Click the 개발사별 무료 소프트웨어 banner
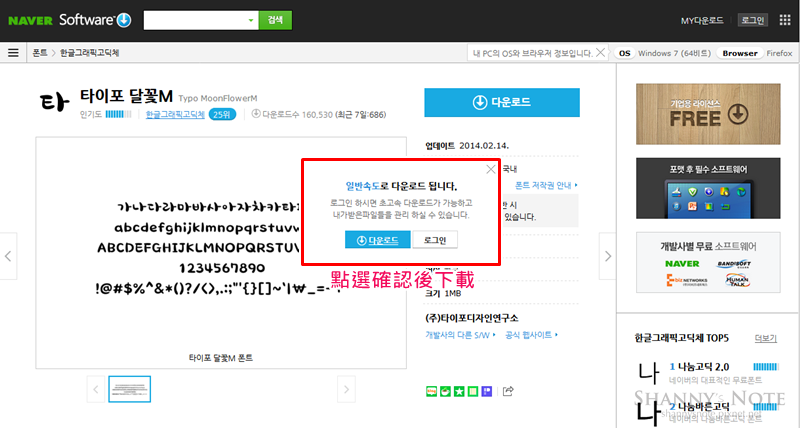 click(708, 262)
